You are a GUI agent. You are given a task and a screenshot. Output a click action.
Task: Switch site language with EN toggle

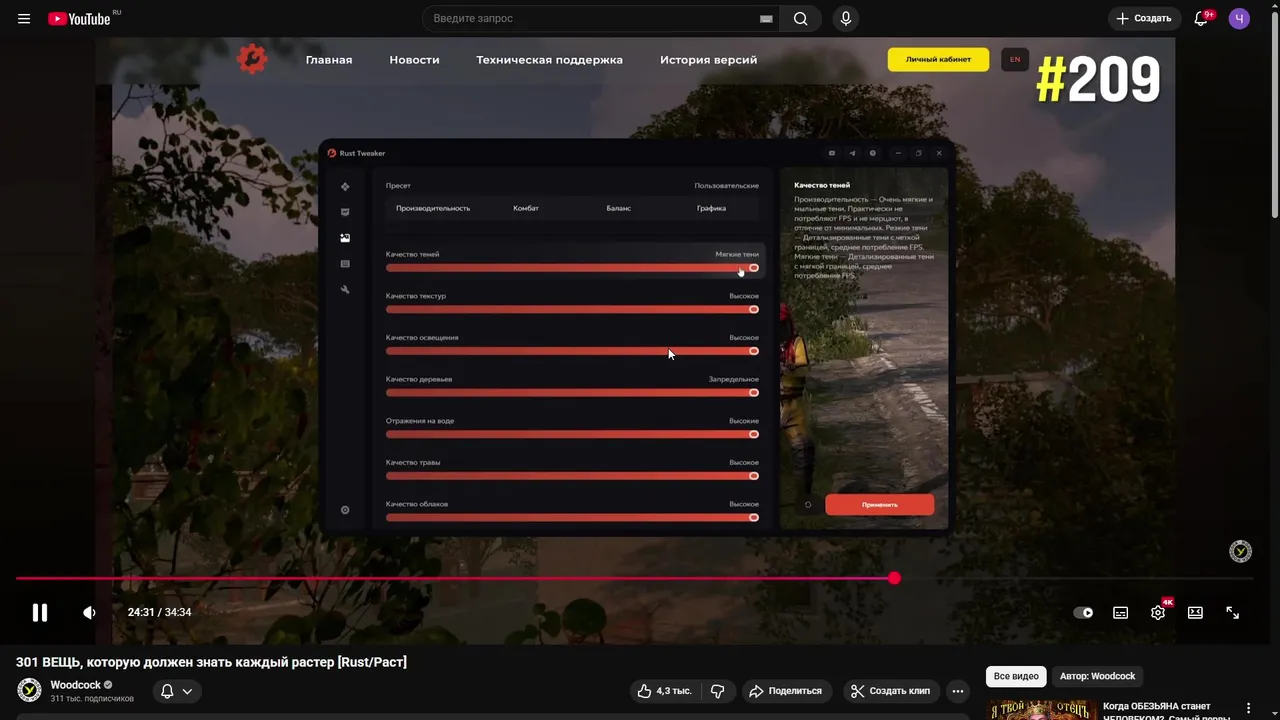tap(1015, 59)
